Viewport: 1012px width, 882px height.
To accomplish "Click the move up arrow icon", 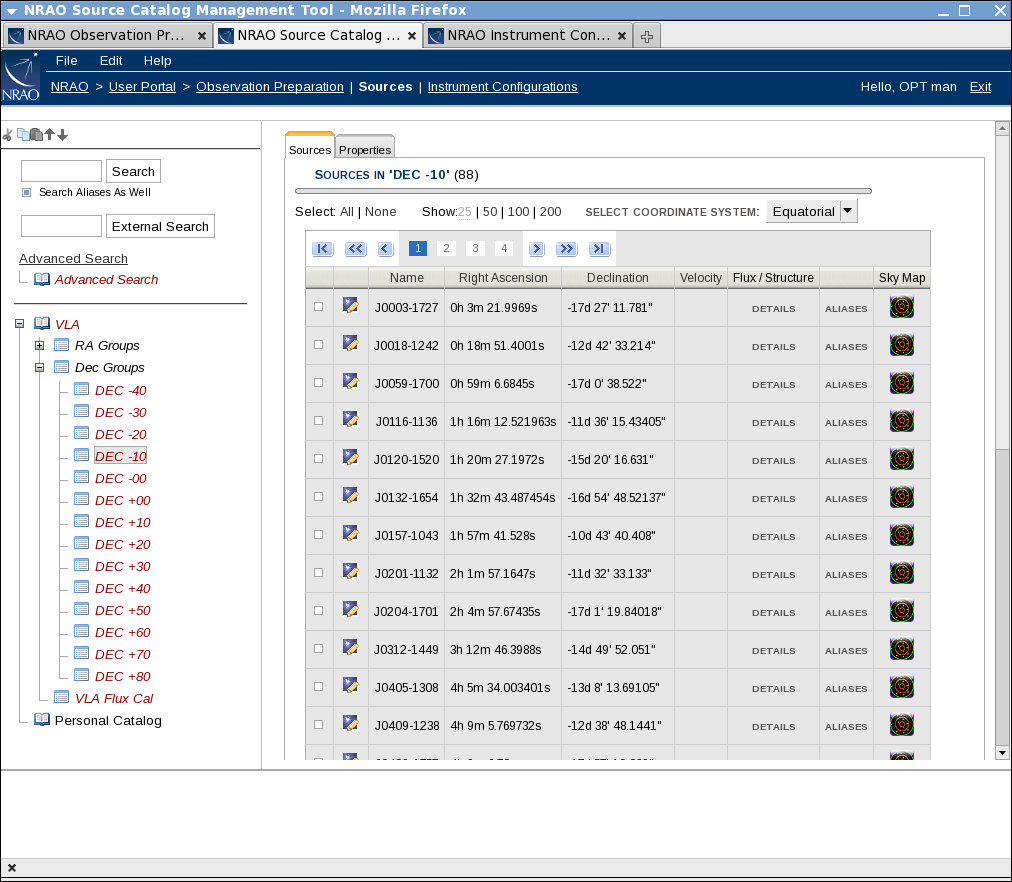I will (49, 135).
